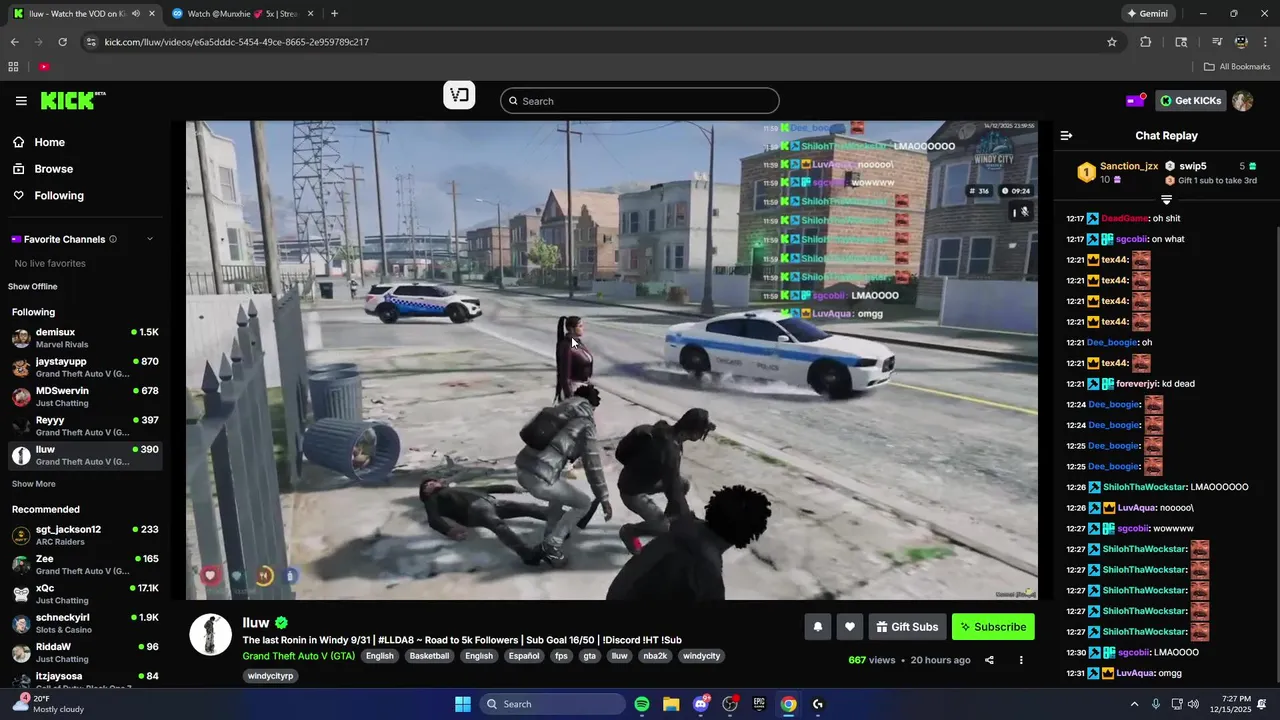Select the nba2k tag

coord(655,656)
